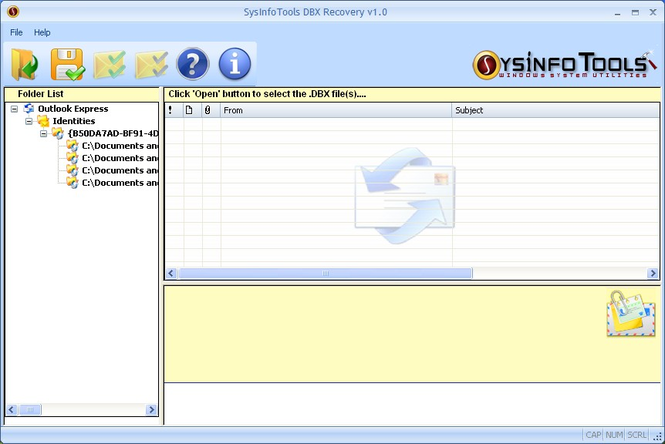
Task: Click the Save floppy disk toolbar icon
Action: pos(67,64)
